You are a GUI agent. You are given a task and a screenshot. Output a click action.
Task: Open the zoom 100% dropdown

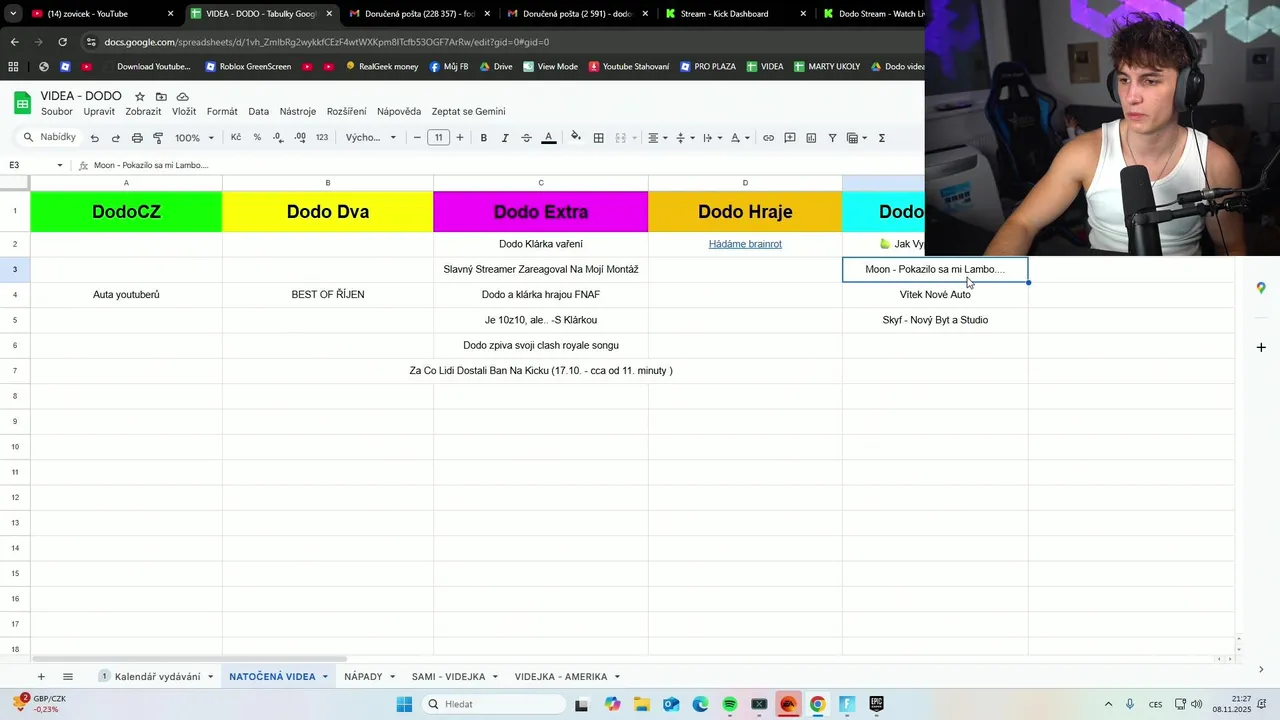tap(194, 138)
